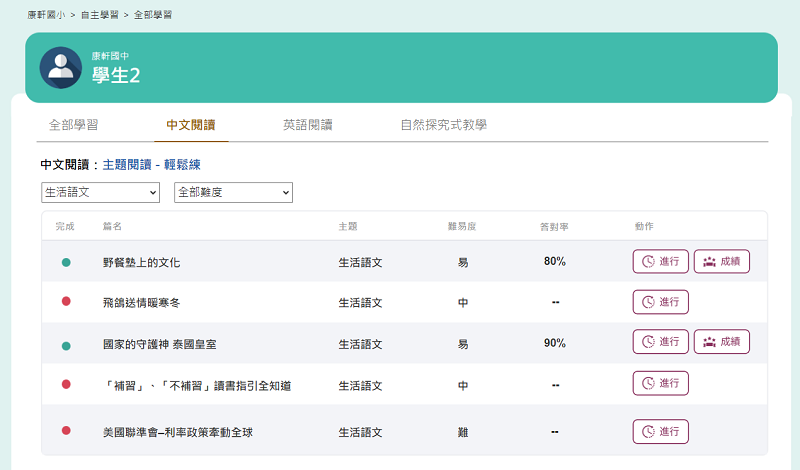Click 進行 for 野餐墊上的文化
800x470 pixels.
(x=660, y=262)
